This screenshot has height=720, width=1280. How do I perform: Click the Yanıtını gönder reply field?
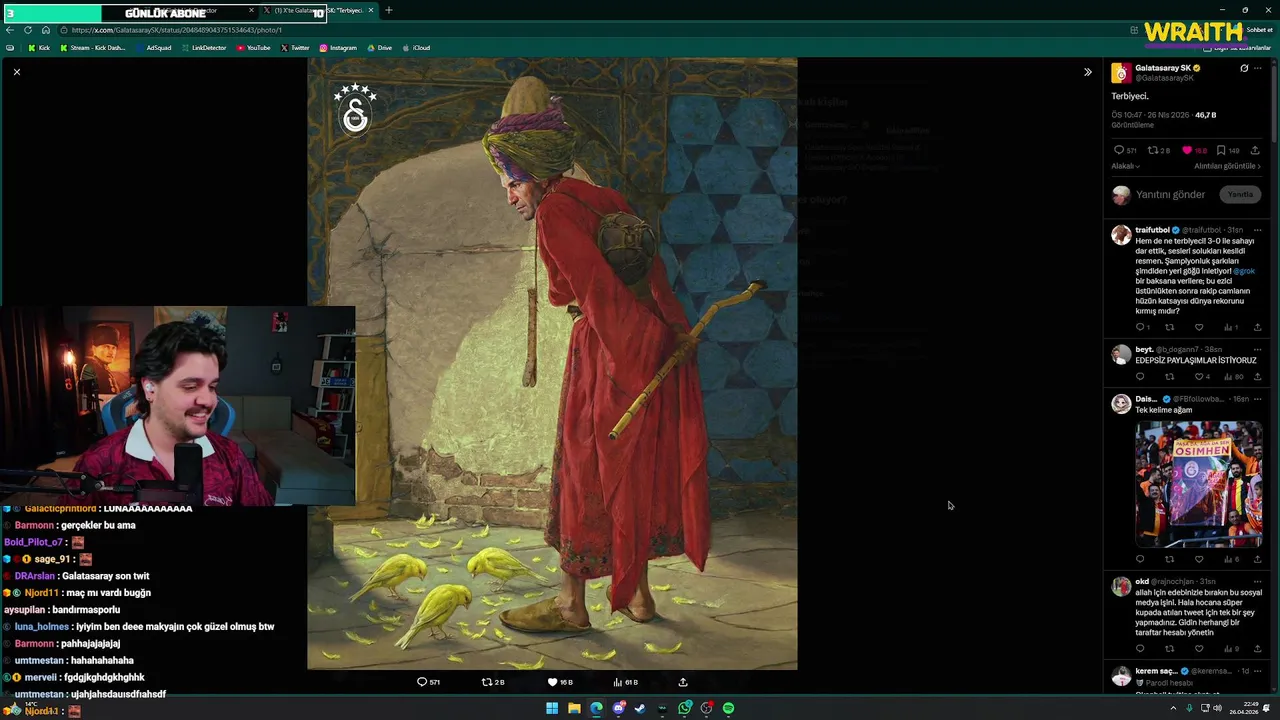click(1170, 194)
